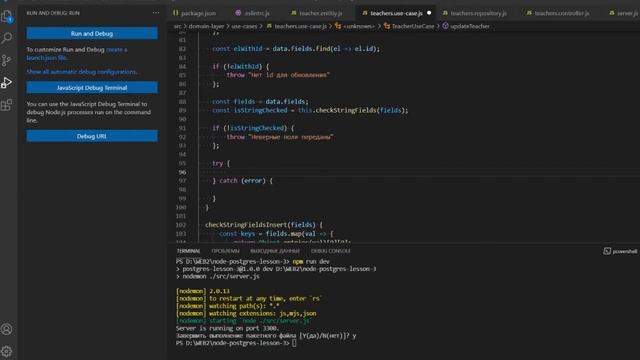The width and height of the screenshot is (640, 360).
Task: Open the ПРОБЛЕМЫ panel tab
Action: tap(225, 251)
